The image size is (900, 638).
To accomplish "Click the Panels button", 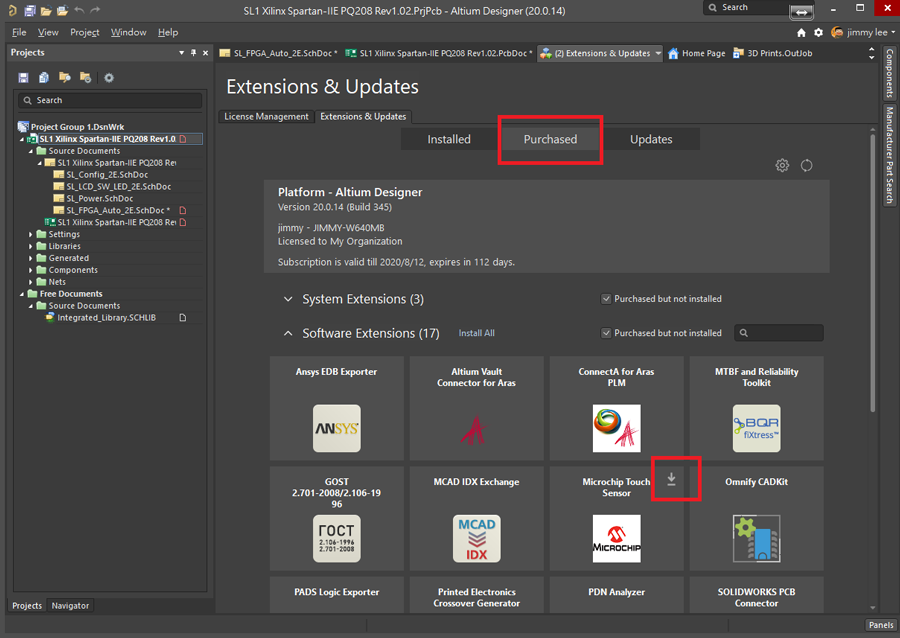I will (880, 625).
